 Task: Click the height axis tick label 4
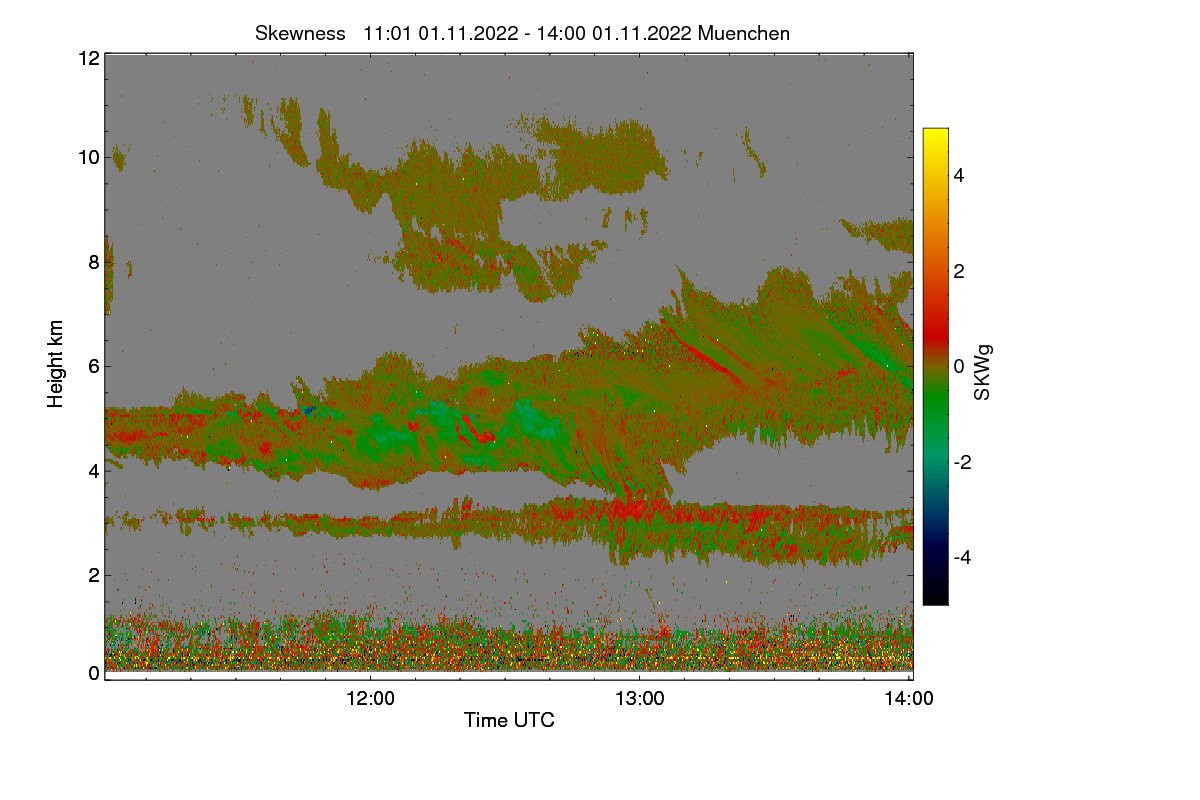coord(94,470)
